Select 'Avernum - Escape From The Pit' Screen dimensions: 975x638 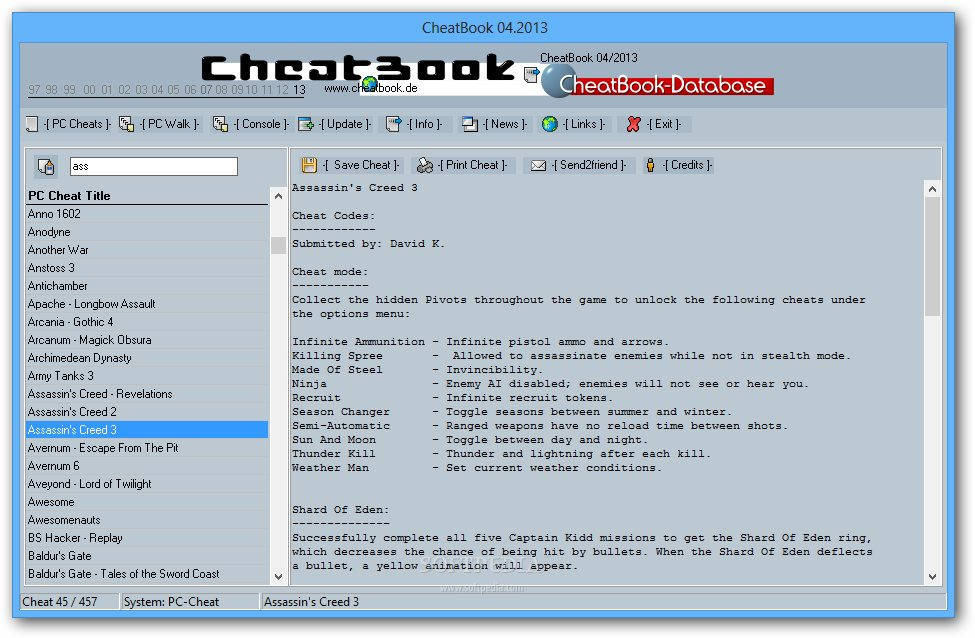pyautogui.click(x=147, y=448)
